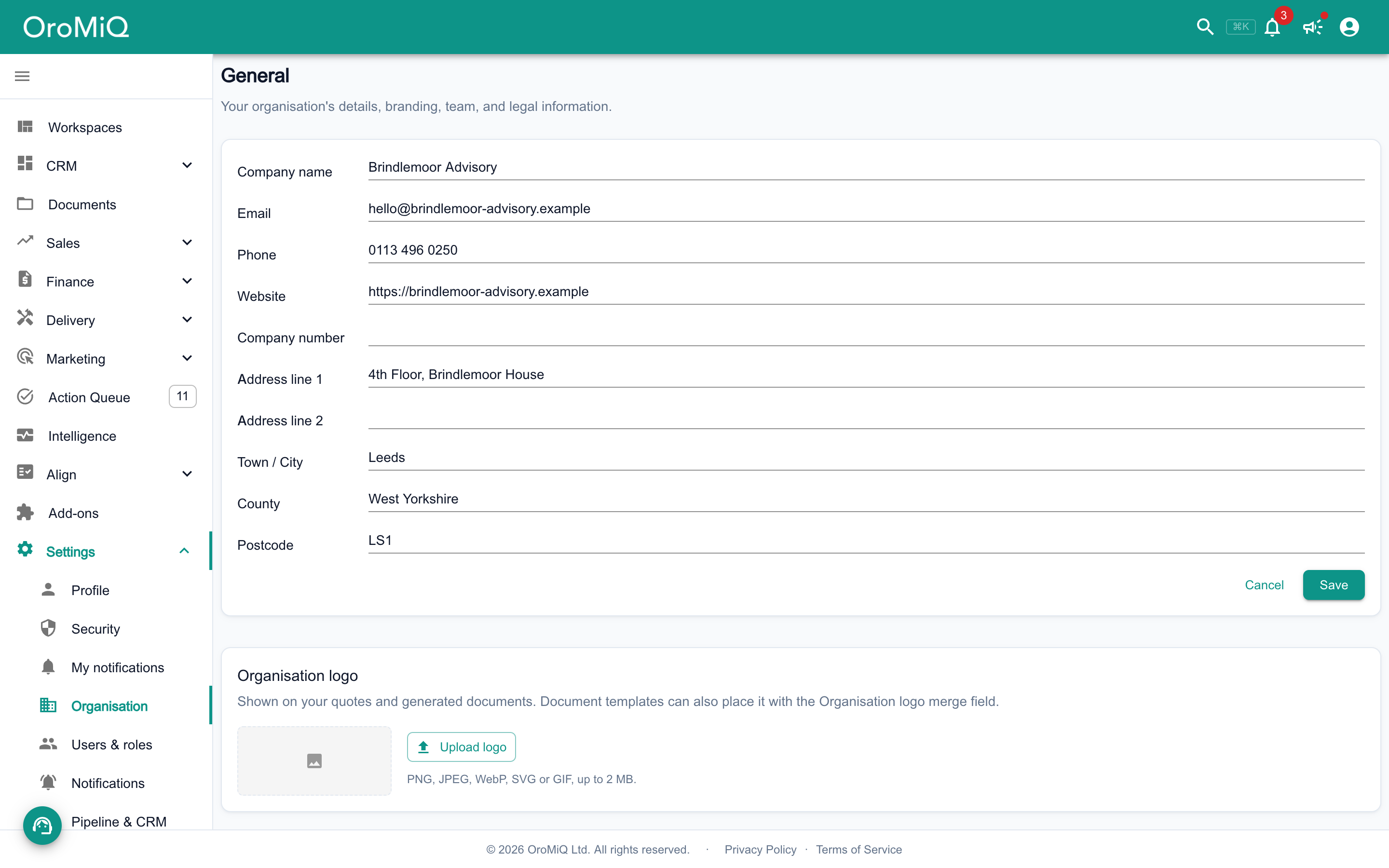Click the Workspaces sidebar icon
Image resolution: width=1389 pixels, height=868 pixels.
25,126
